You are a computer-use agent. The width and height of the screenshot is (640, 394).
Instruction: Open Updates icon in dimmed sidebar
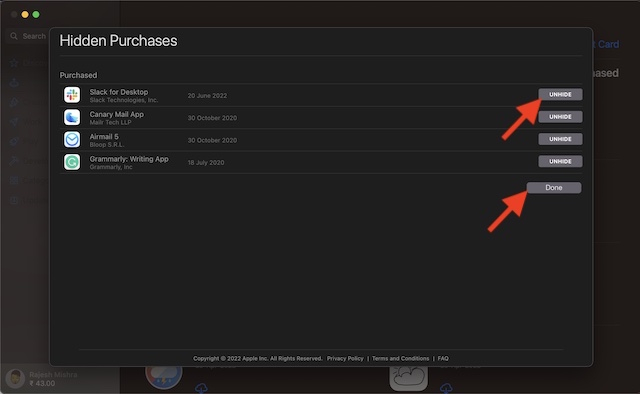pos(14,200)
